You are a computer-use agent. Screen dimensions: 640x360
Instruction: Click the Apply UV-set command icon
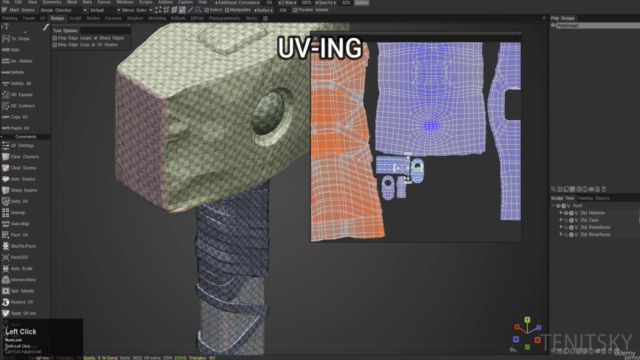[5, 313]
